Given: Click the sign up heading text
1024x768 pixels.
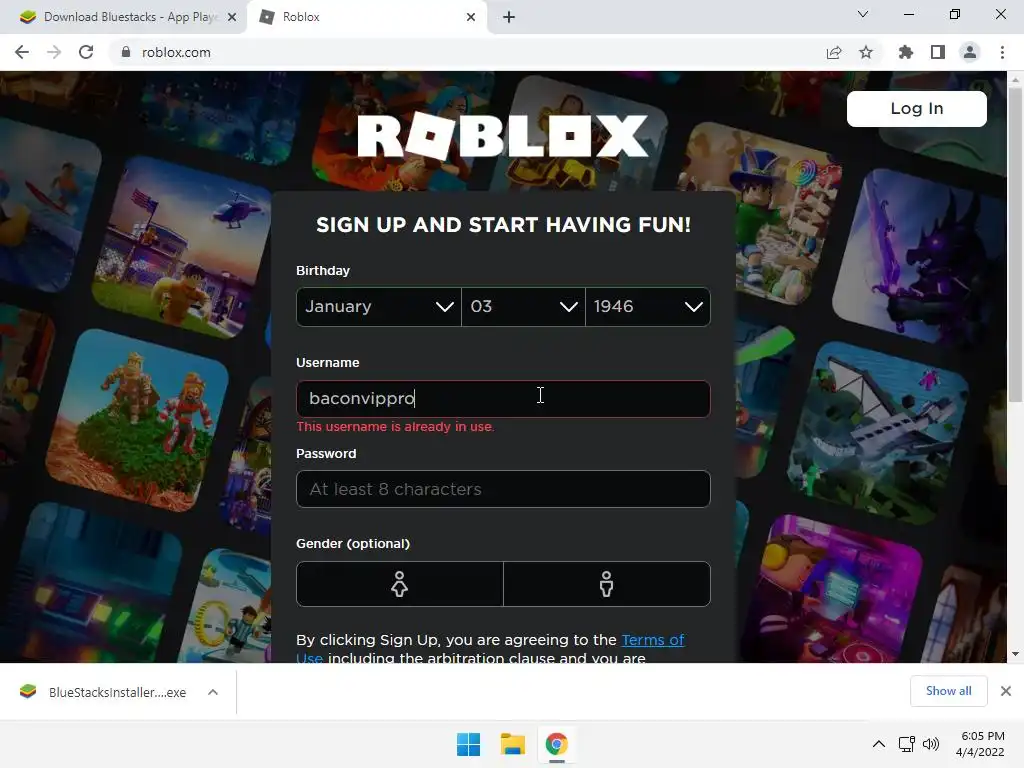Looking at the screenshot, I should [x=503, y=225].
